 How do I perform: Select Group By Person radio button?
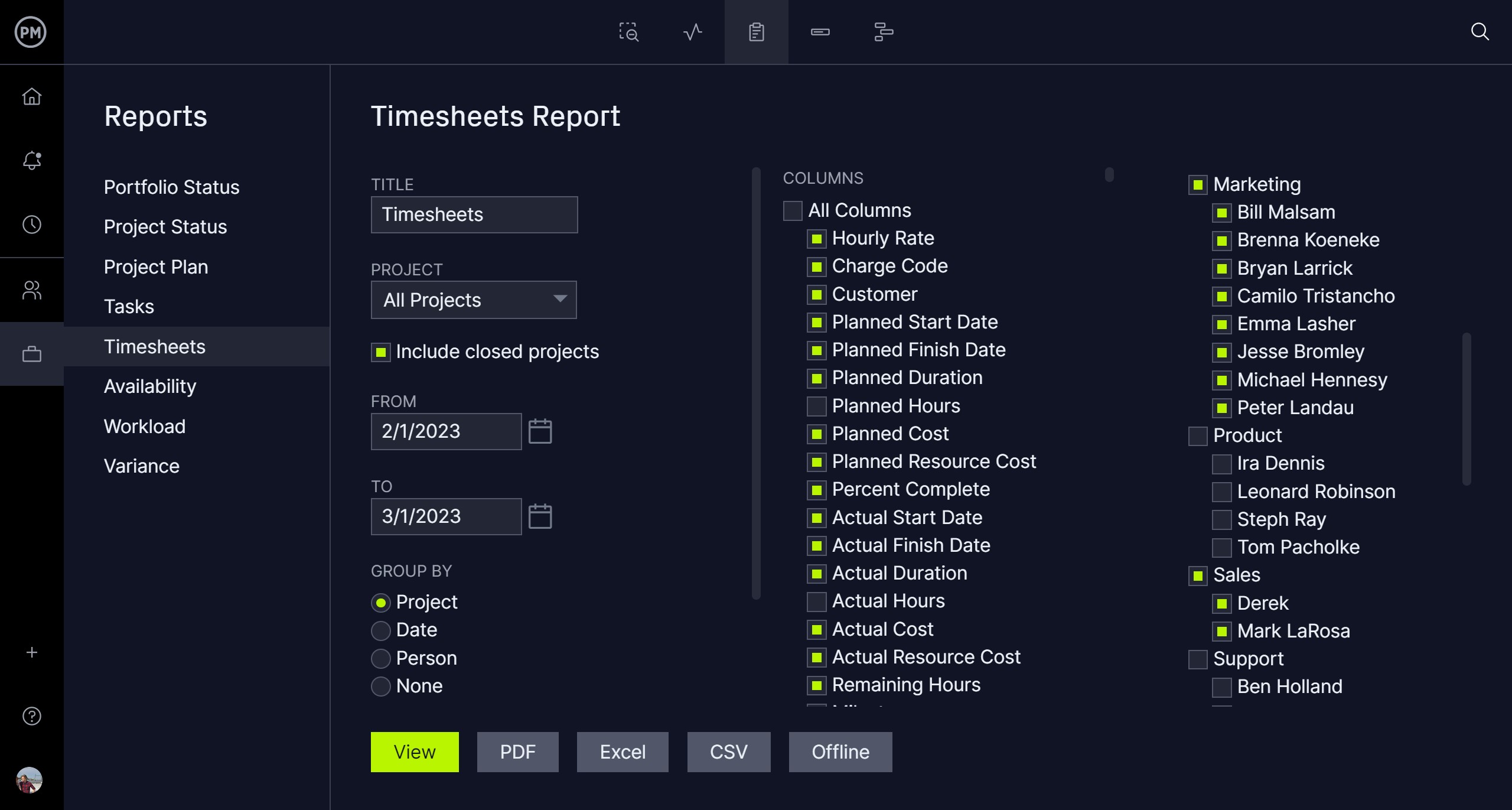point(380,657)
